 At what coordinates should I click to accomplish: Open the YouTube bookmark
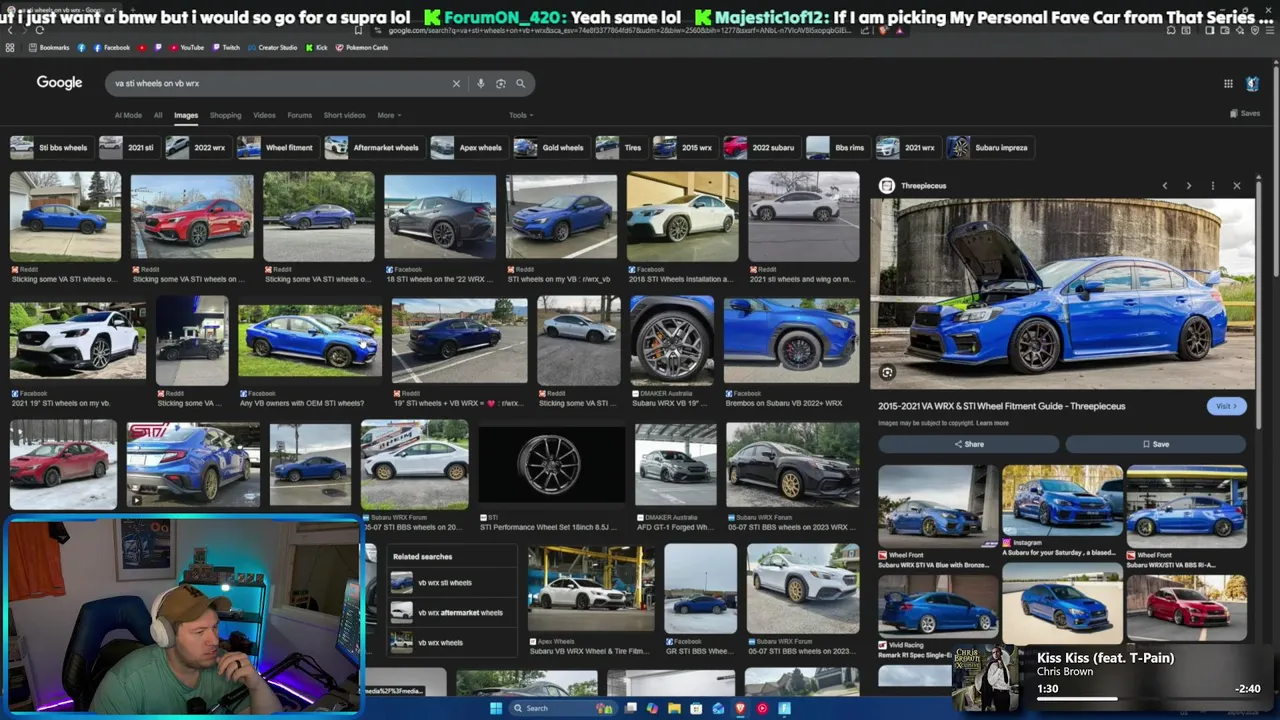click(x=186, y=48)
